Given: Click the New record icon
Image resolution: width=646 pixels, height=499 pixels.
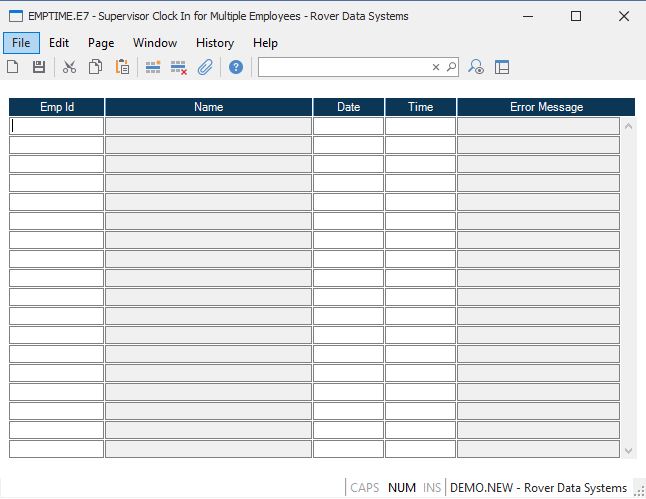Looking at the screenshot, I should click(13, 67).
